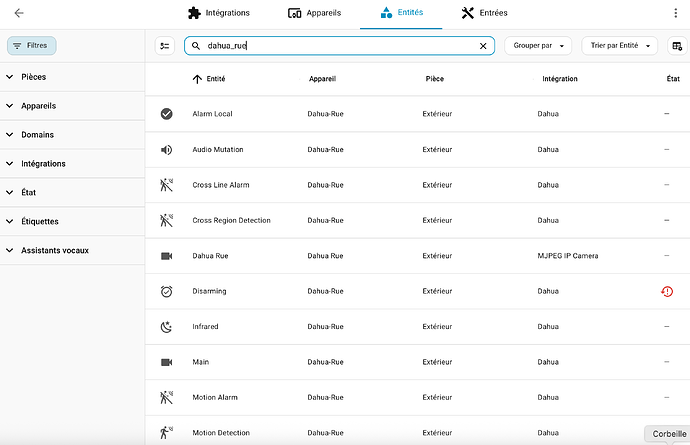Click the red restore icon on Disarming row

coord(667,291)
